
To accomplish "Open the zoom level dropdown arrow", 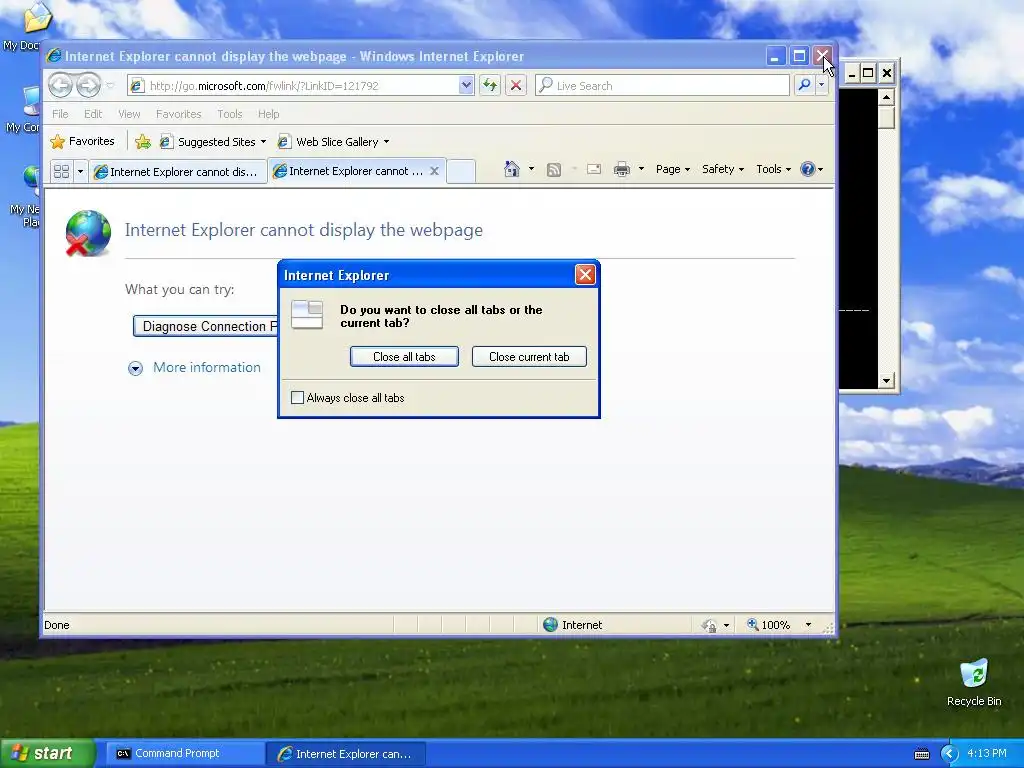I will [x=808, y=625].
